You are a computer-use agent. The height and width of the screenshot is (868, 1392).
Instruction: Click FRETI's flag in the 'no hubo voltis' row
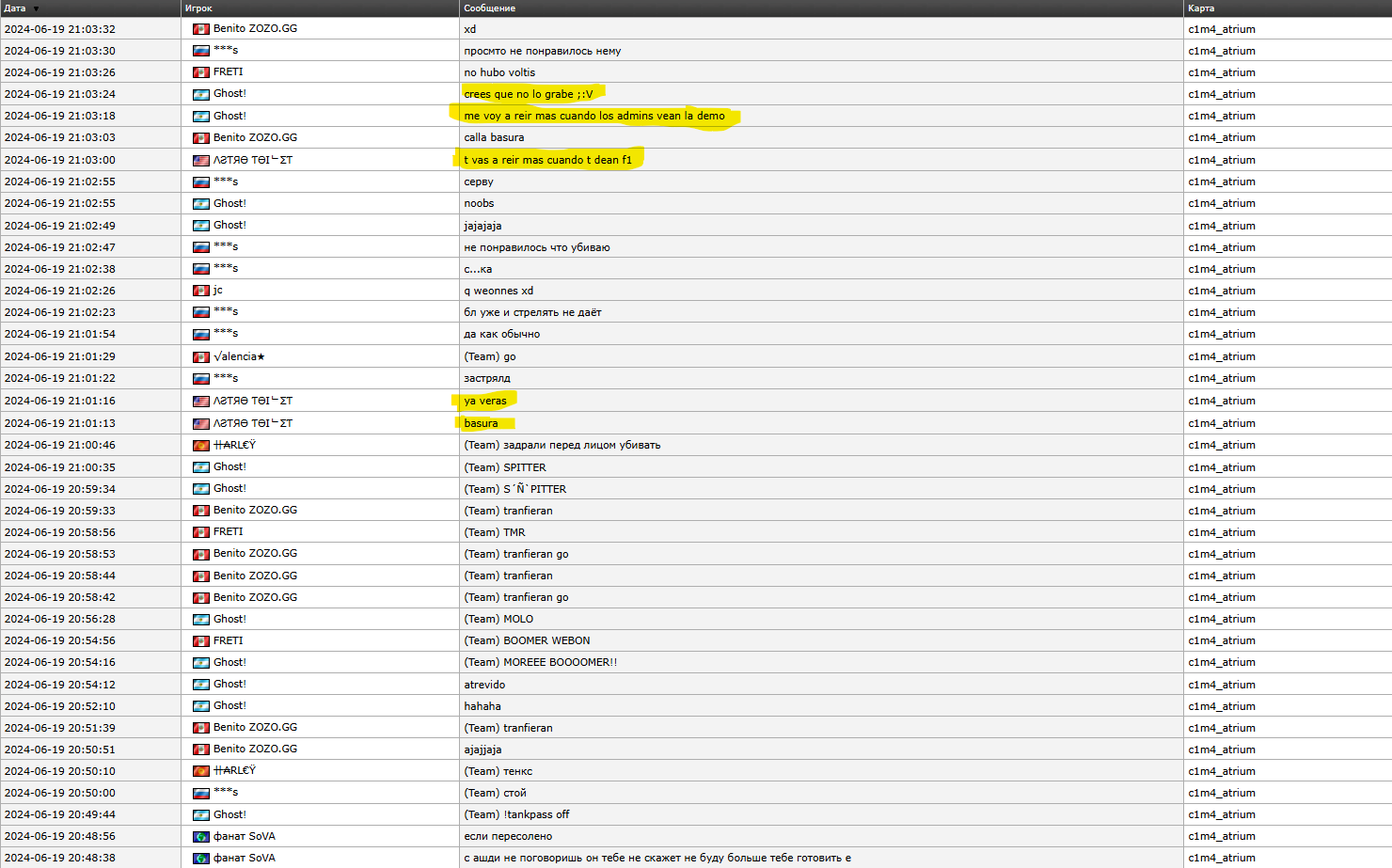coord(200,72)
